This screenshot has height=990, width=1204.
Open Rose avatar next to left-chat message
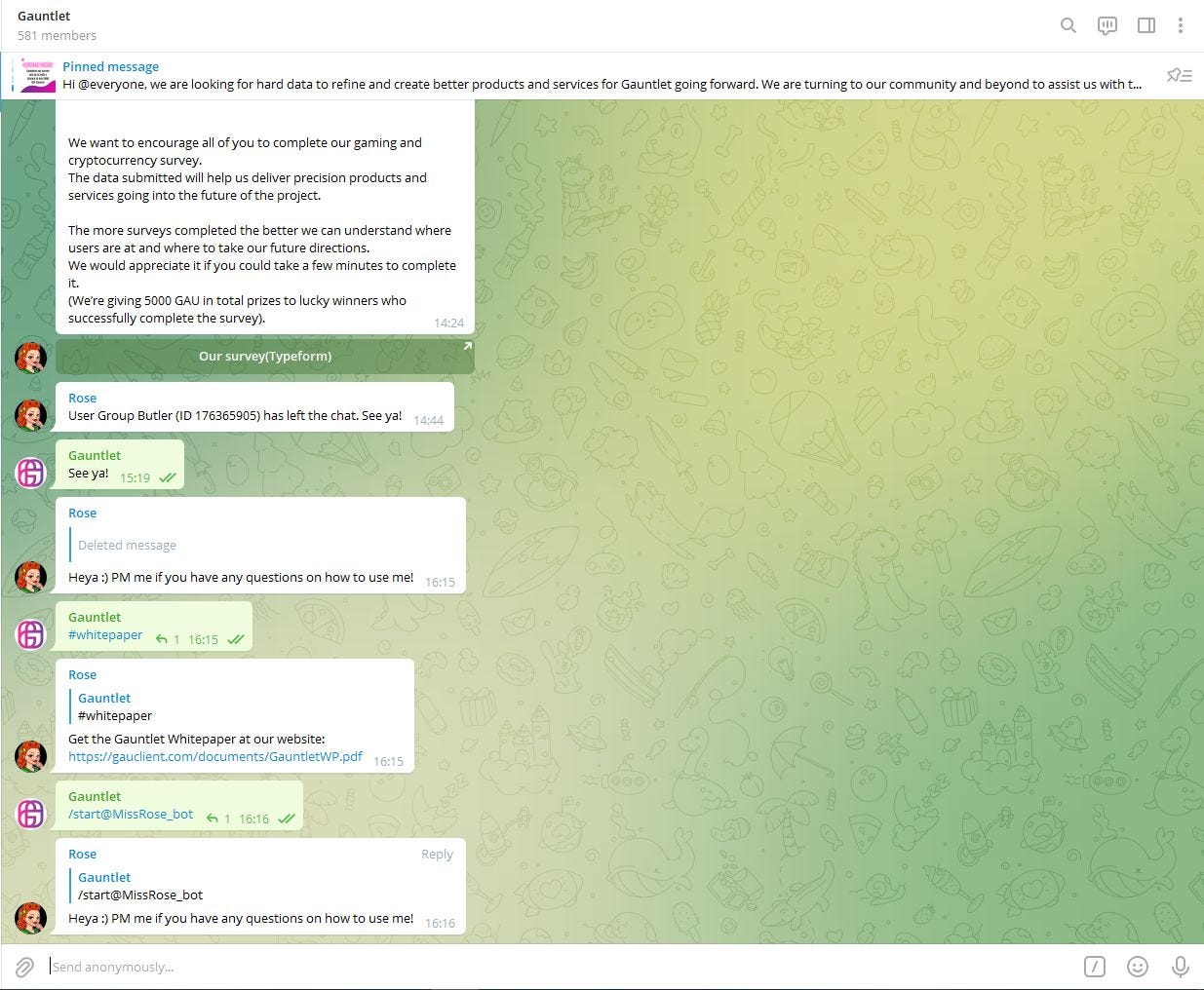pyautogui.click(x=31, y=414)
